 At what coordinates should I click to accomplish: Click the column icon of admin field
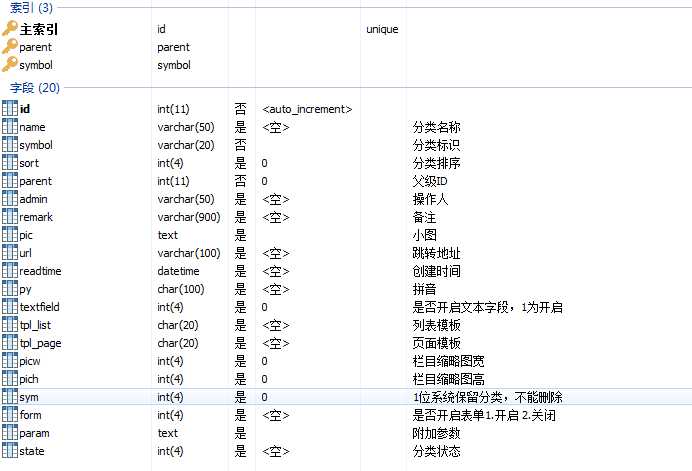[10, 199]
